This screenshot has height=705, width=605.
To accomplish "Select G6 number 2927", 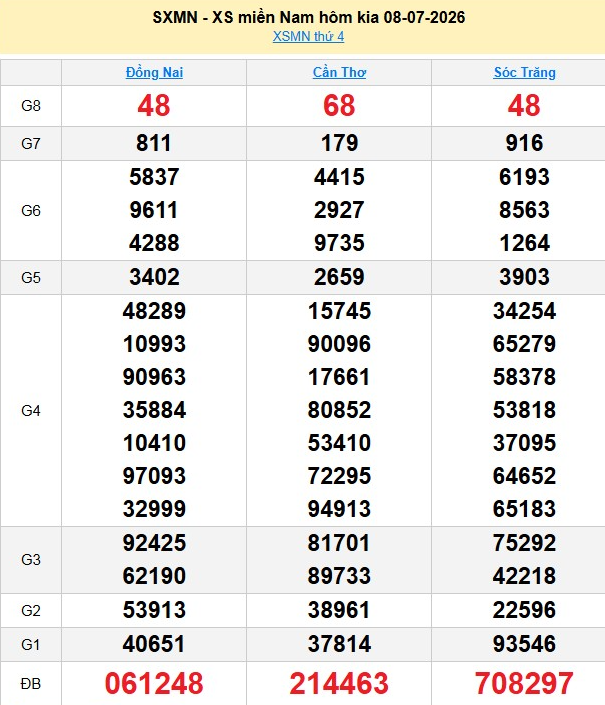I will [x=339, y=210].
